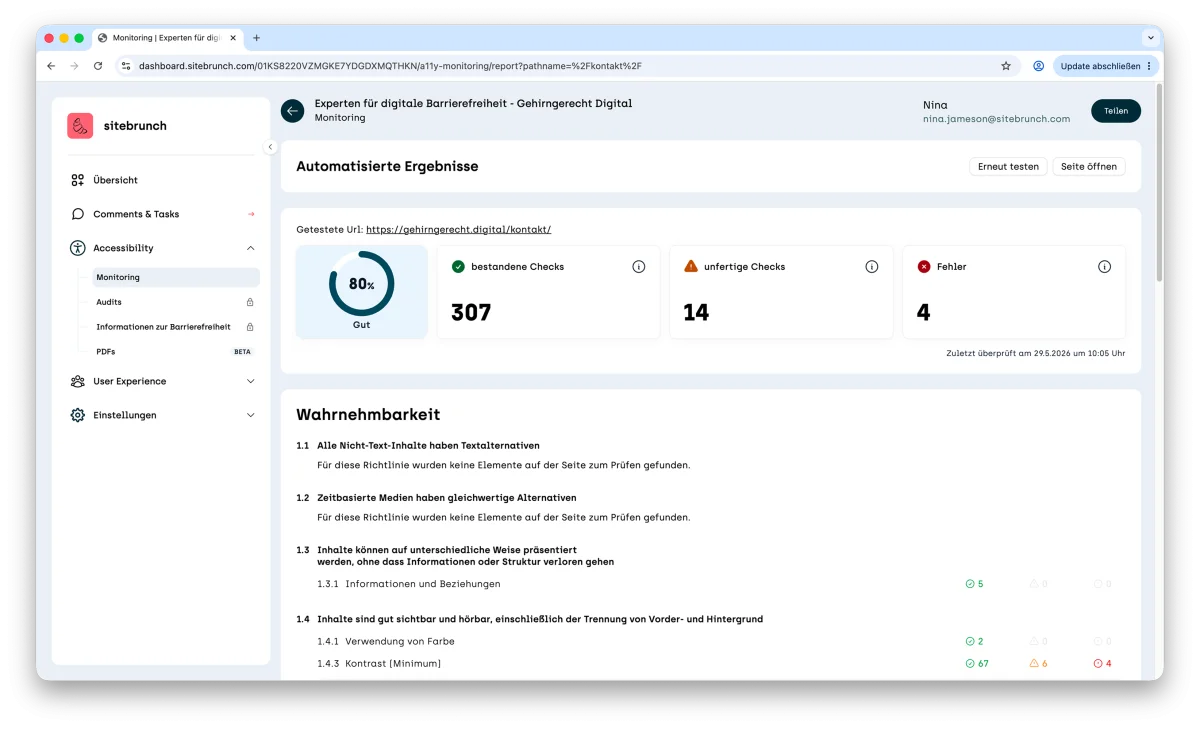Screen dimensions: 1200x729
Task: Open info icon for Fehler card
Action: coord(1105,267)
